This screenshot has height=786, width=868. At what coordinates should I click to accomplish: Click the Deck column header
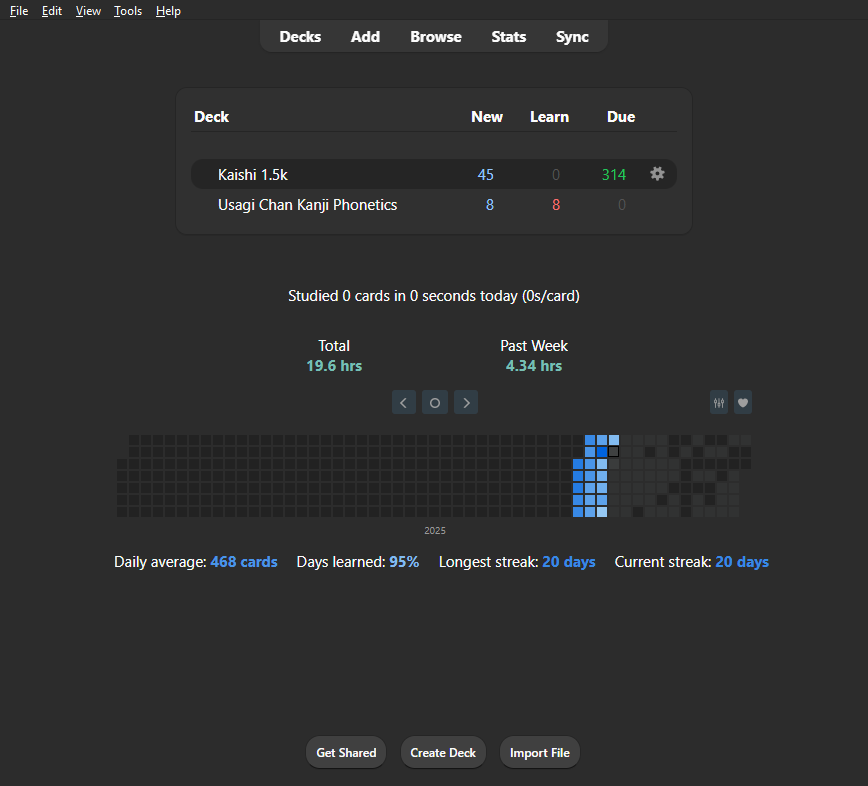(211, 117)
